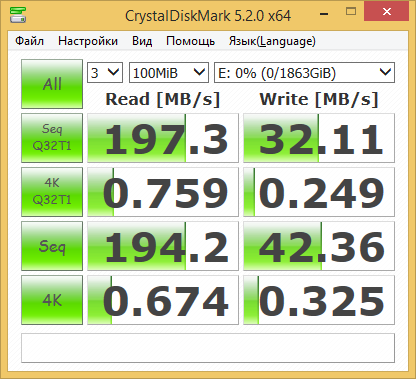The height and width of the screenshot is (379, 416).
Task: Click the Seq Q32T1 read result 197.3
Action: click(x=163, y=138)
